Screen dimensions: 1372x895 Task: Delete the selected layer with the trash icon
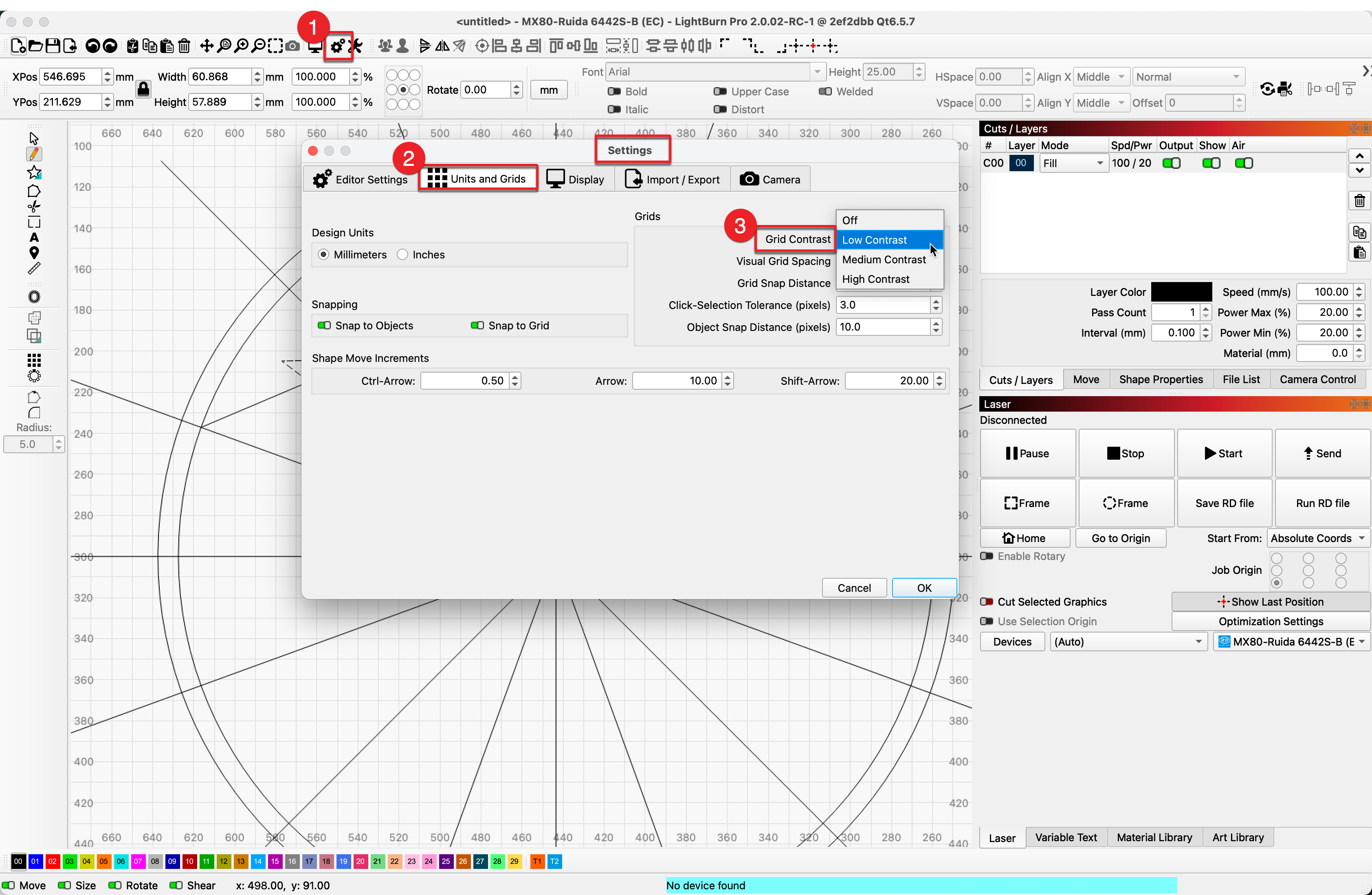click(1359, 200)
